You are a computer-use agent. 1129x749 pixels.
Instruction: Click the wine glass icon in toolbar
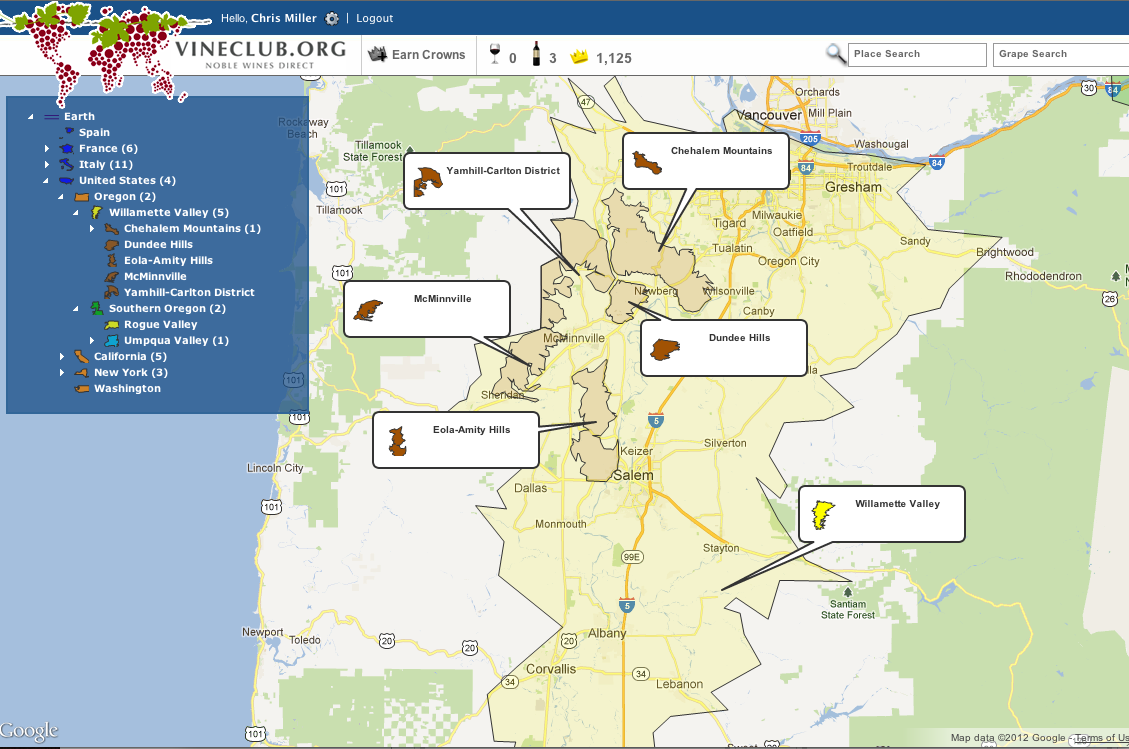click(495, 55)
